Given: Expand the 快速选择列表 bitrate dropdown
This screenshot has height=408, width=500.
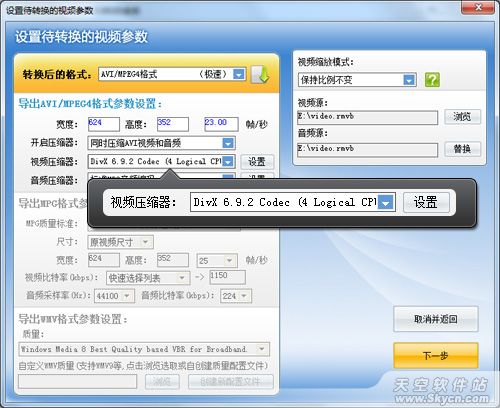Looking at the screenshot, I should (x=148, y=278).
